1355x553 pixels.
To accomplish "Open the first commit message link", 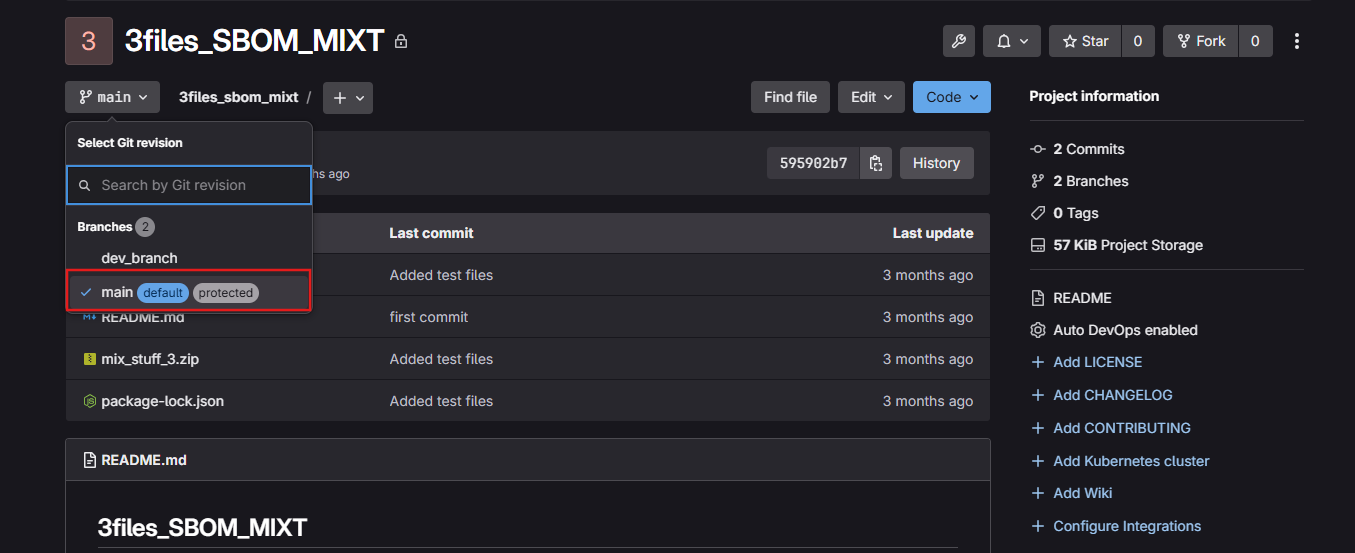I will (x=429, y=317).
